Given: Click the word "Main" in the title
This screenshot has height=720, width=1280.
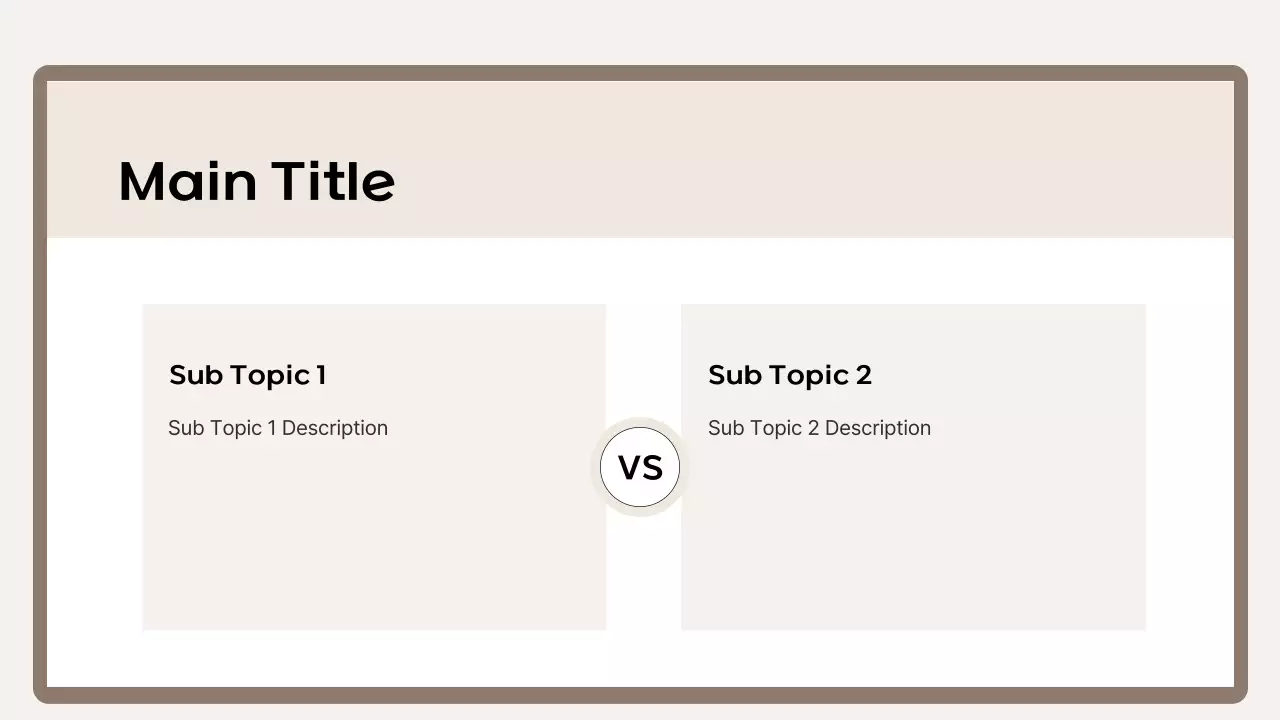Looking at the screenshot, I should pos(187,181).
